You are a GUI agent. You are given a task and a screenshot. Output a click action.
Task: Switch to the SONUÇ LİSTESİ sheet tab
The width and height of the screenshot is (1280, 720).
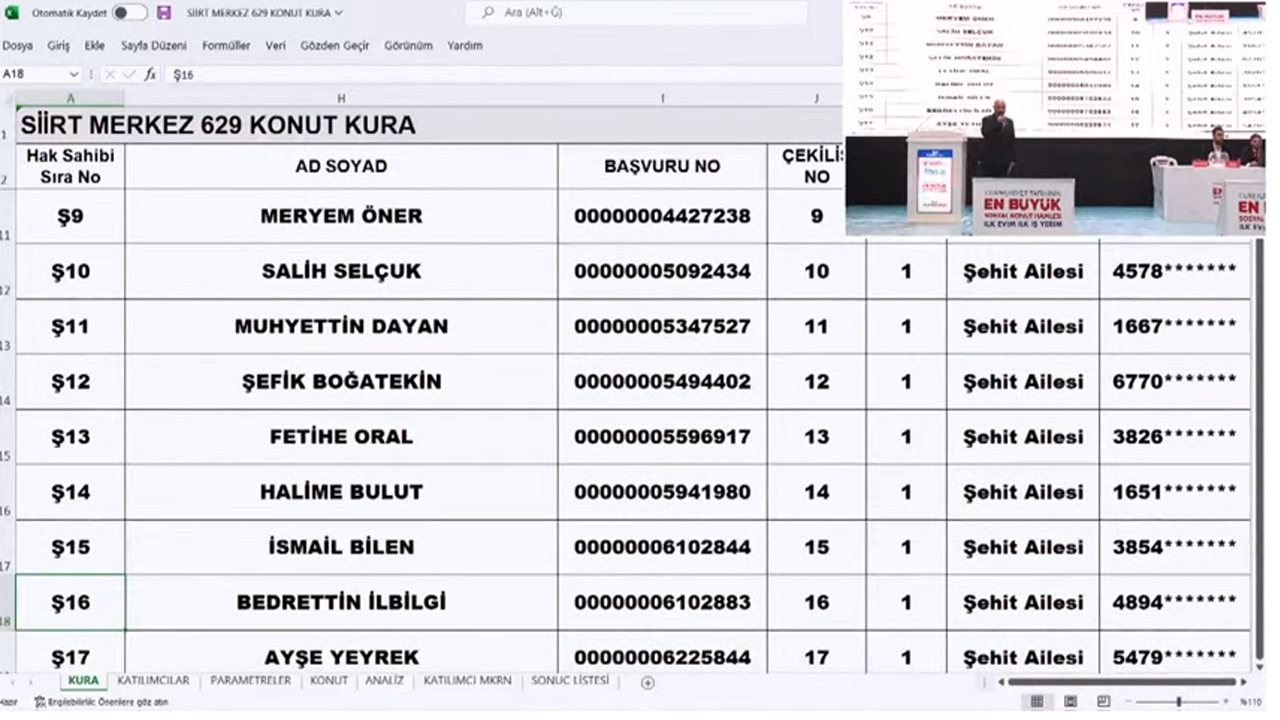[569, 680]
